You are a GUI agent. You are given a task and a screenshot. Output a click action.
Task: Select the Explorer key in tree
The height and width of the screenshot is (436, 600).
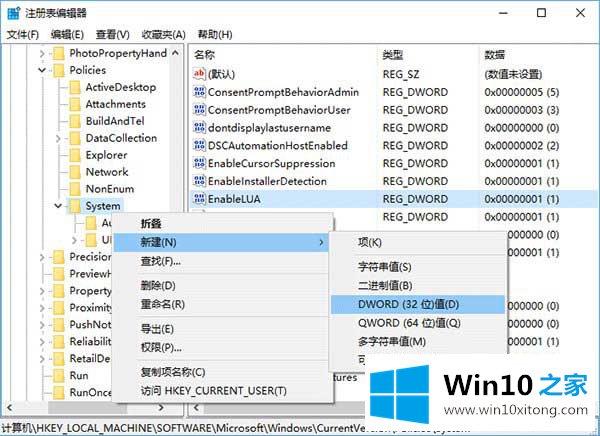(106, 155)
